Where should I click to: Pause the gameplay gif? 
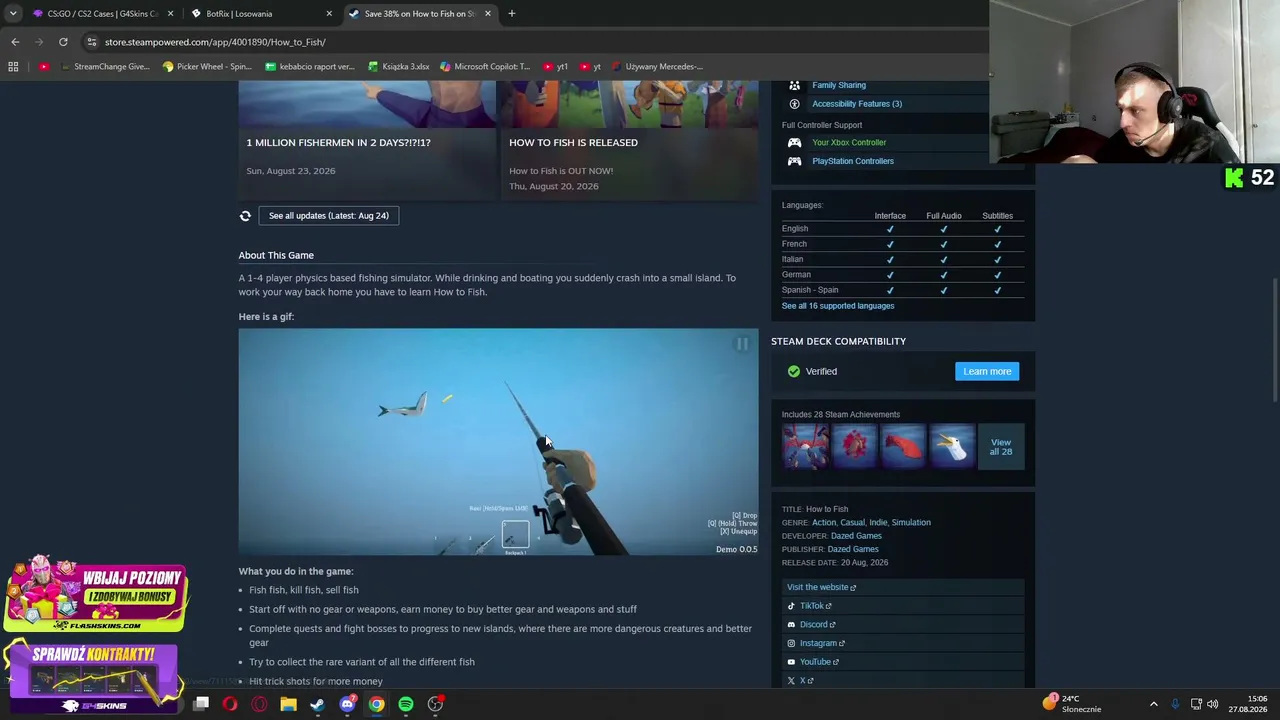(x=742, y=344)
